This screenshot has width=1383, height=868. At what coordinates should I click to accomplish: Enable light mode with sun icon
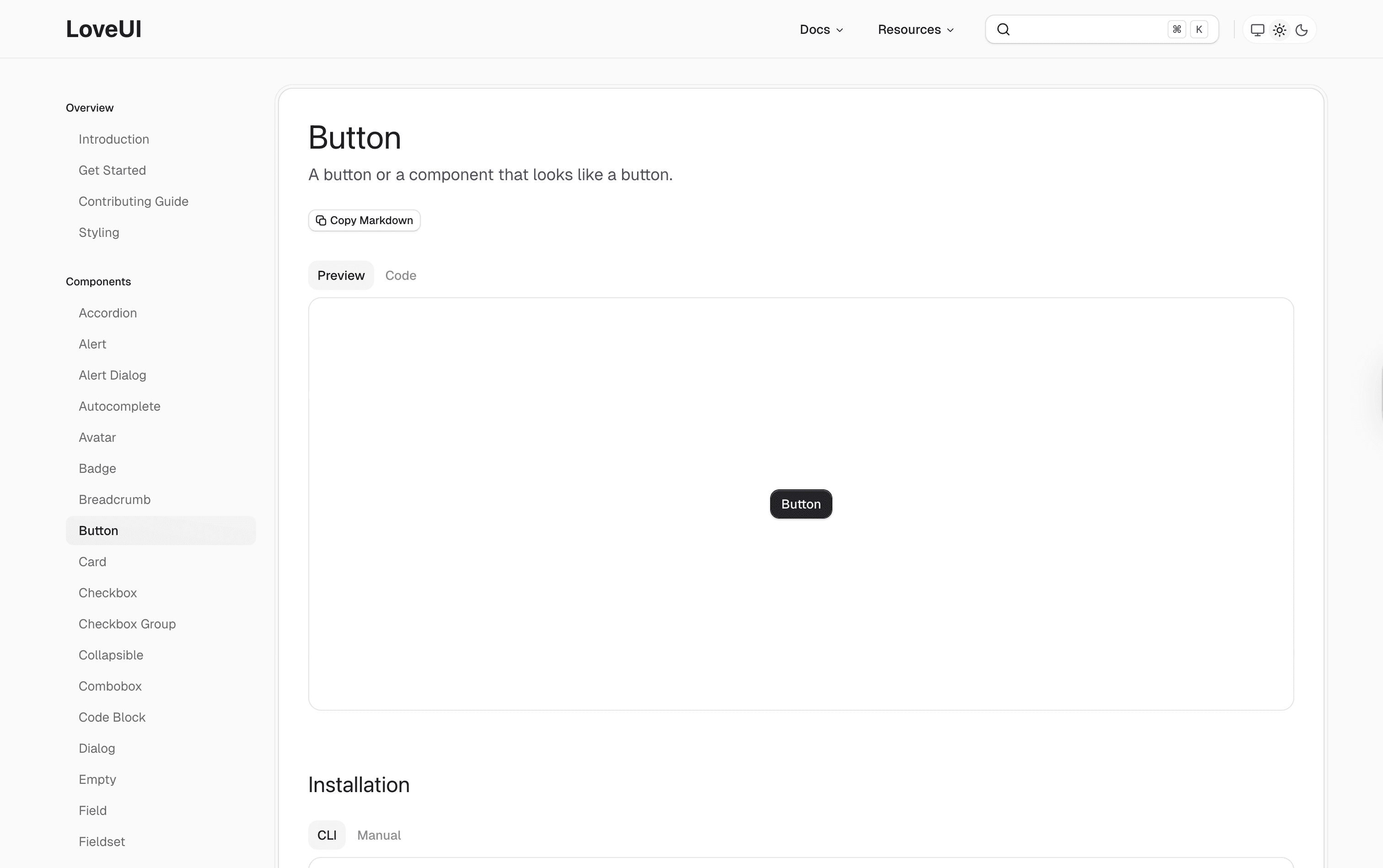point(1279,29)
